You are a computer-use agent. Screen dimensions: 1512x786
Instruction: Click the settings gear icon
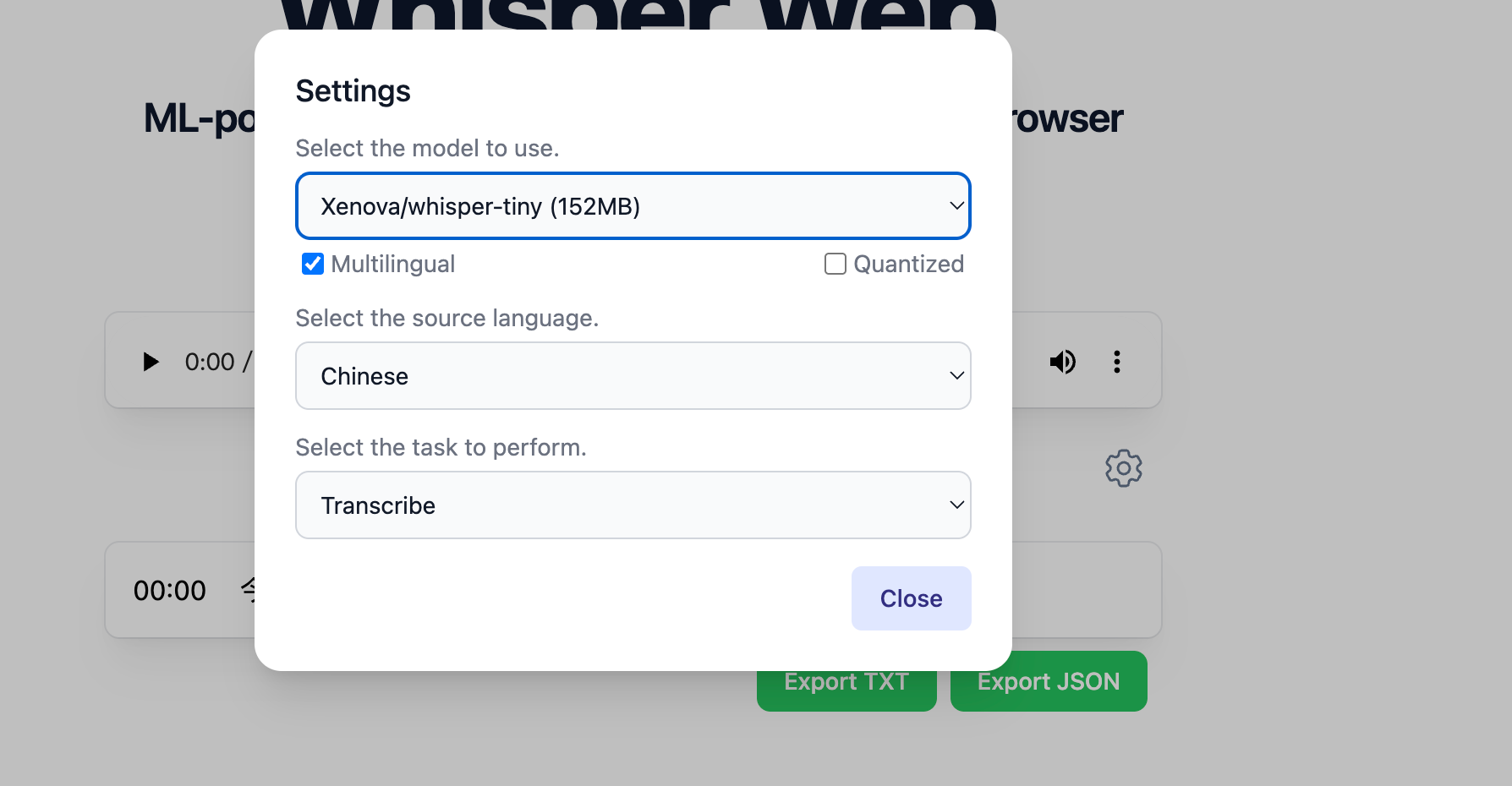point(1123,468)
